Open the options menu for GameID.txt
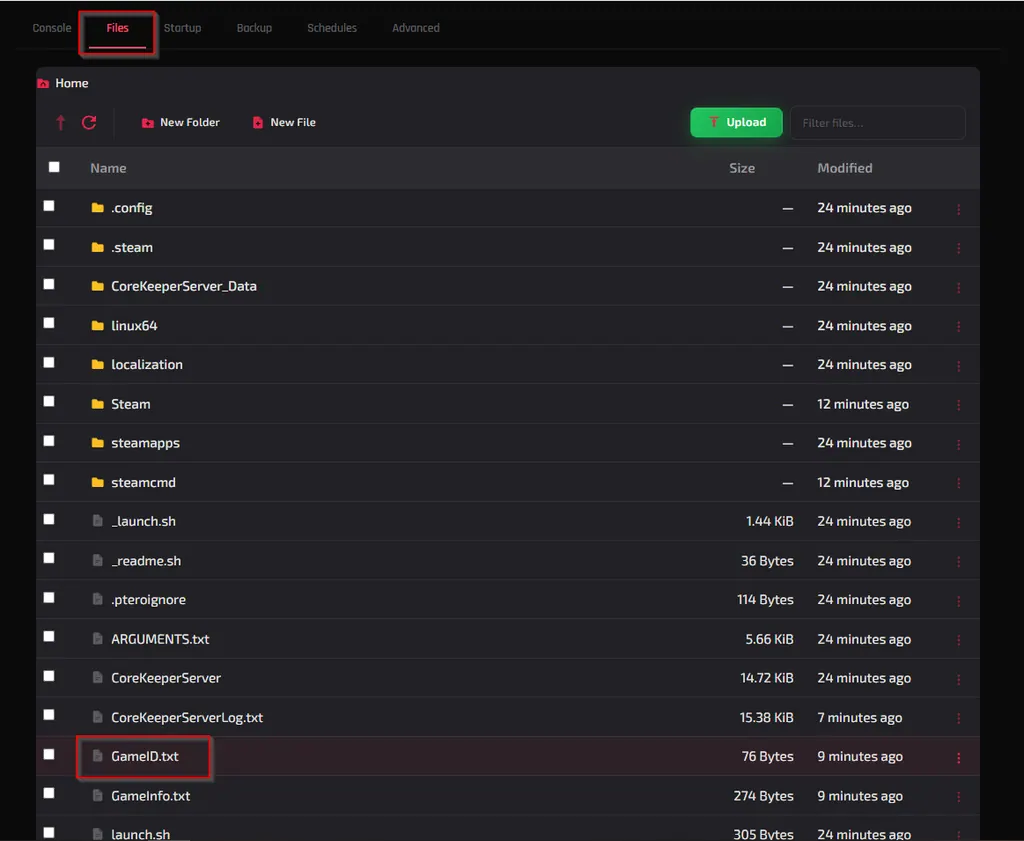This screenshot has width=1024, height=841. (958, 757)
